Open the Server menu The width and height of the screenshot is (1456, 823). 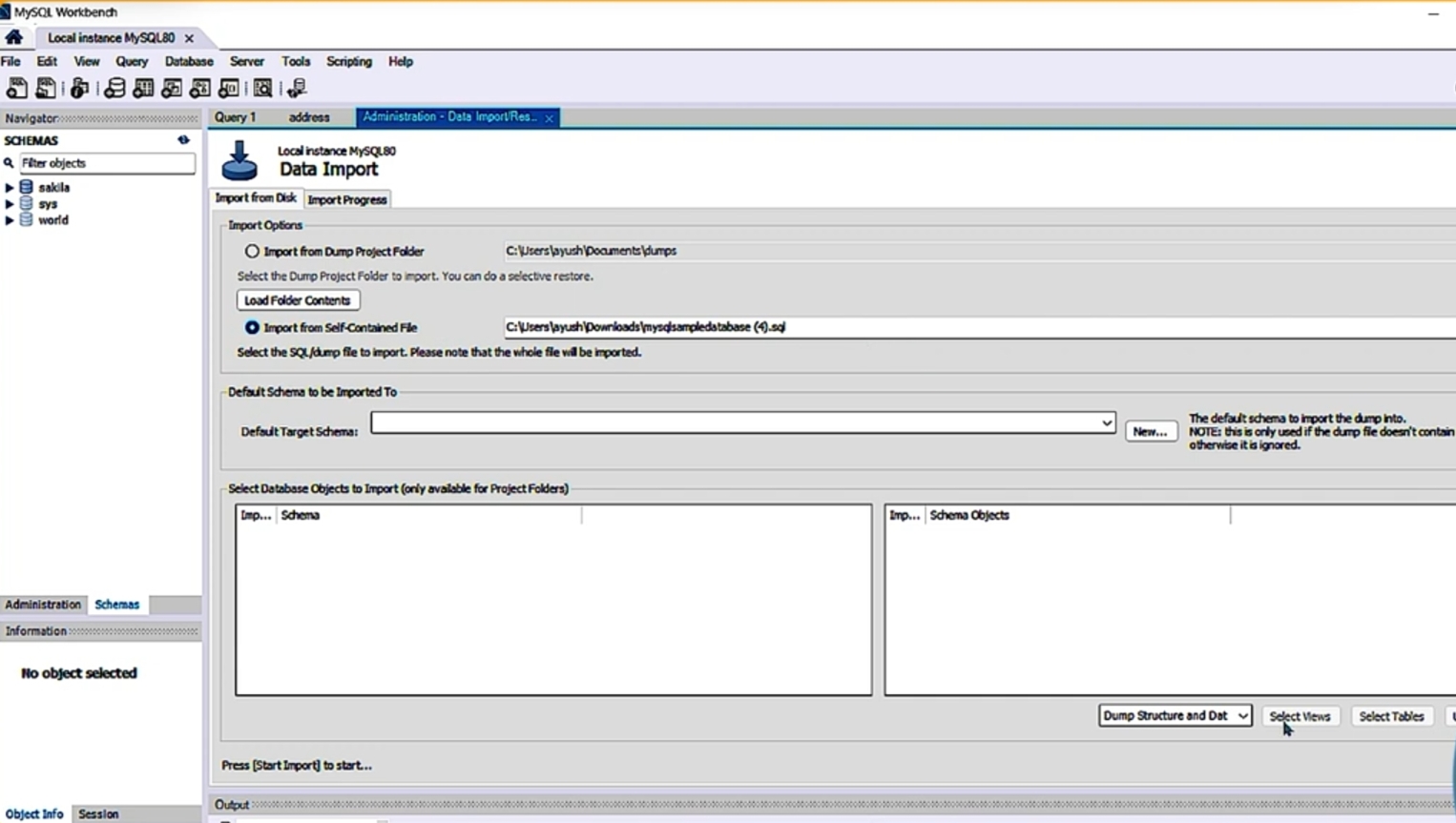tap(247, 61)
